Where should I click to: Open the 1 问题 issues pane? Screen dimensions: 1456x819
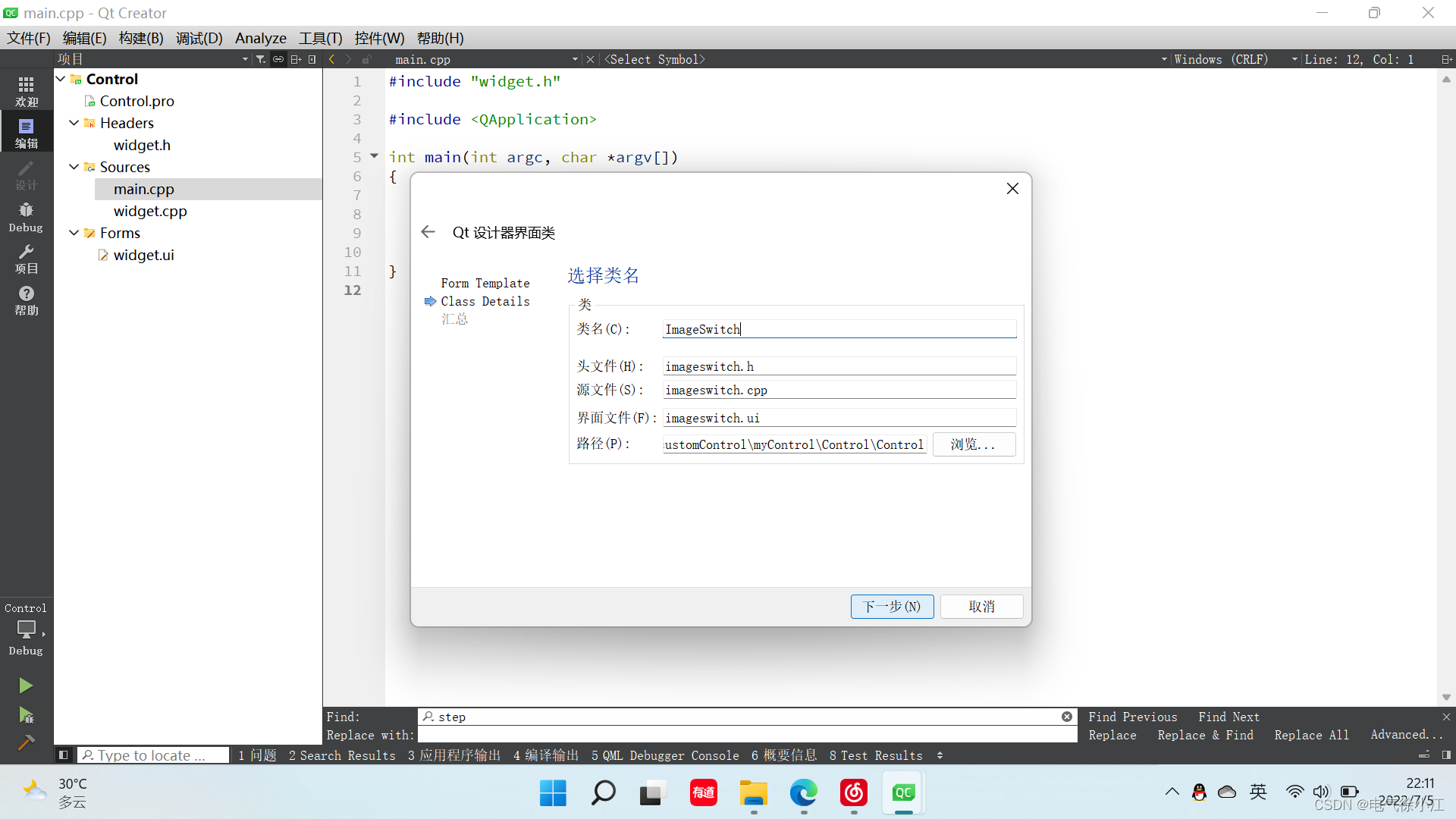(258, 755)
